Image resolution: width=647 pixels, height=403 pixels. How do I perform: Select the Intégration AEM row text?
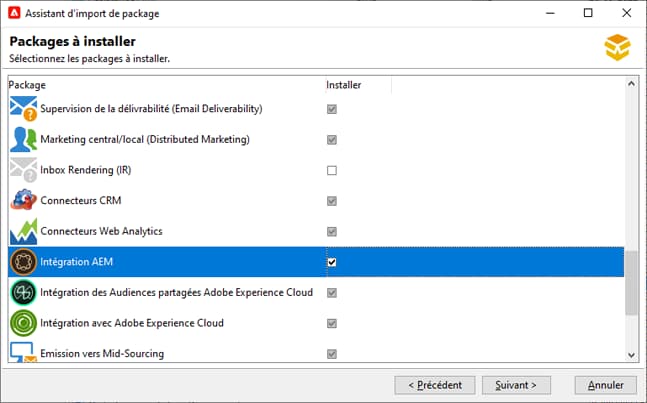click(x=76, y=262)
